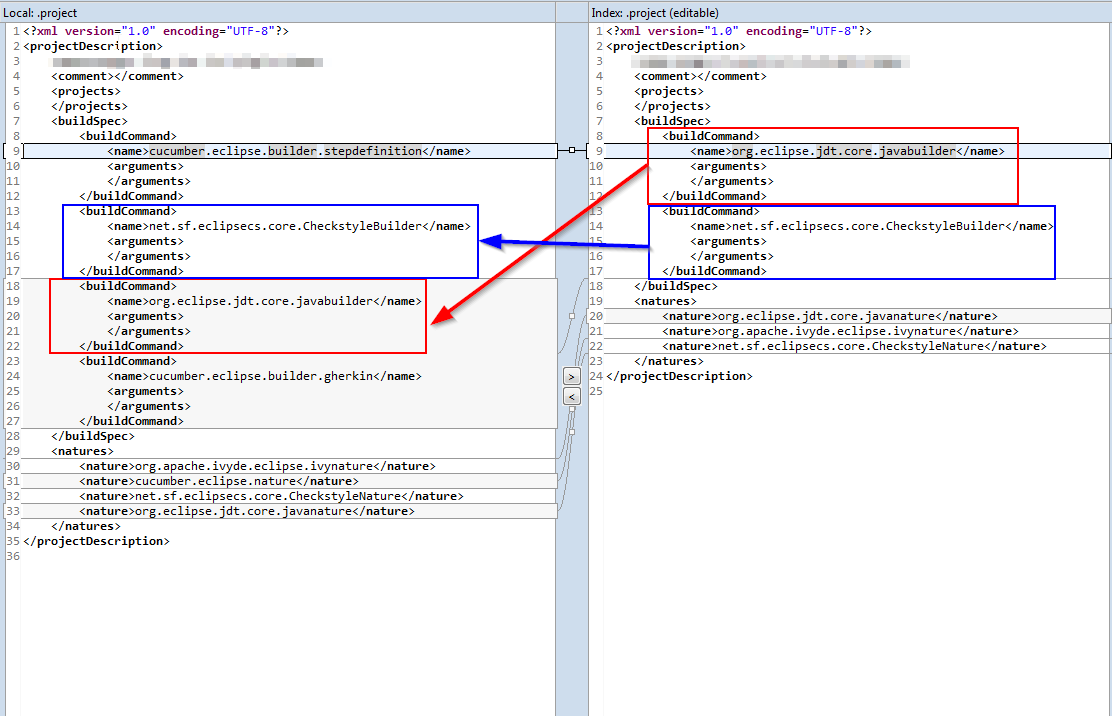Image resolution: width=1112 pixels, height=716 pixels.
Task: Select the 'Local: .project' pane header
Action: (x=40, y=11)
